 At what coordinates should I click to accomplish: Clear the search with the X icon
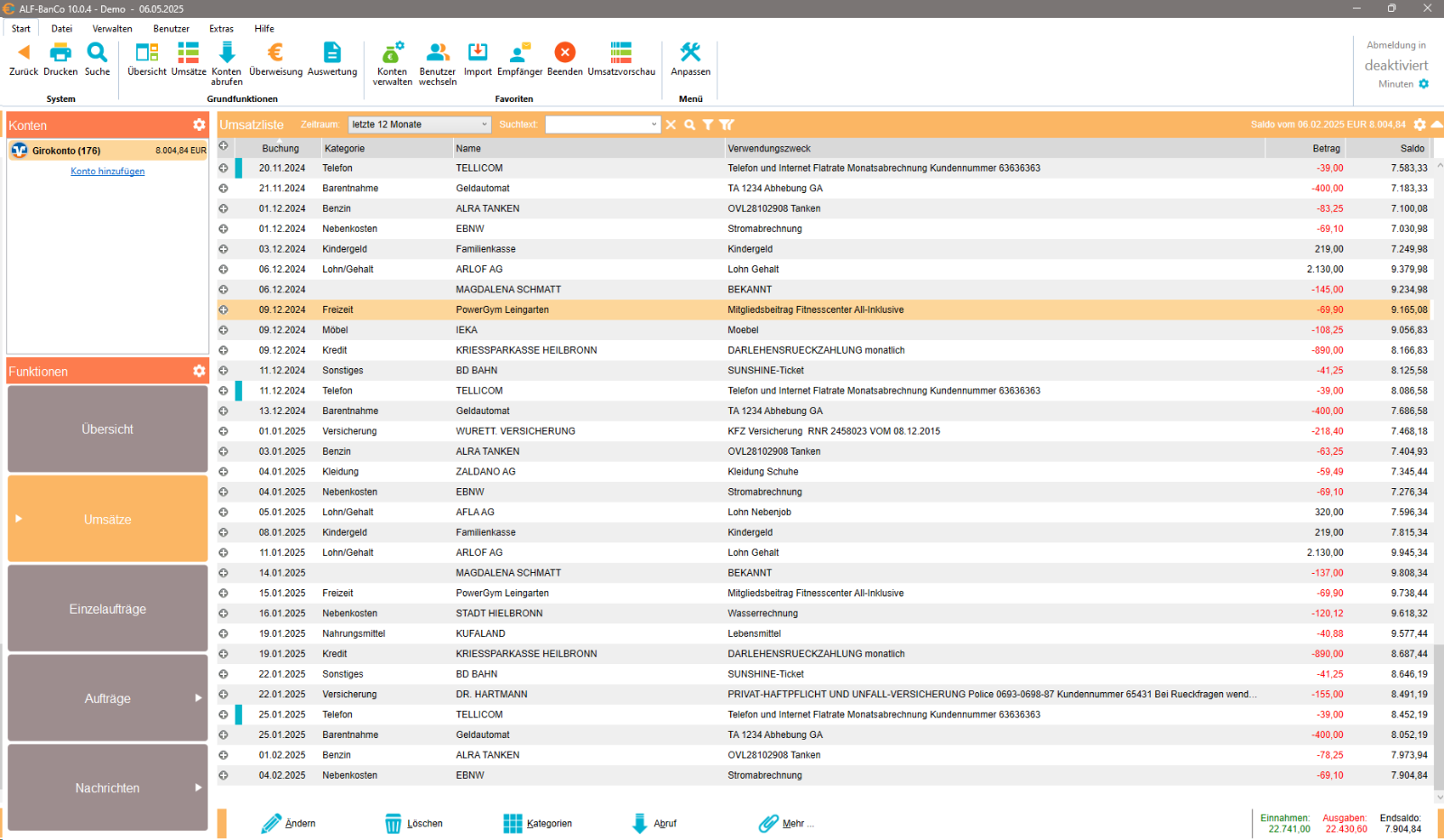(x=671, y=125)
